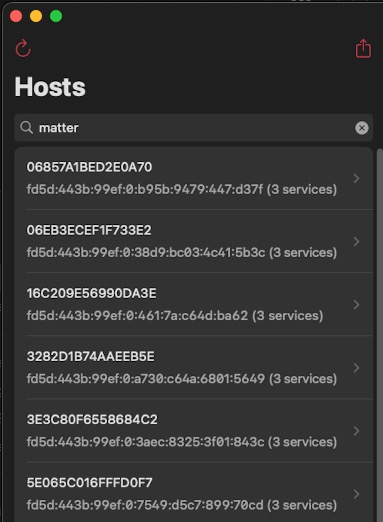
Task: Click chevron beside 16C209E56990DA3E
Action: [x=356, y=304]
